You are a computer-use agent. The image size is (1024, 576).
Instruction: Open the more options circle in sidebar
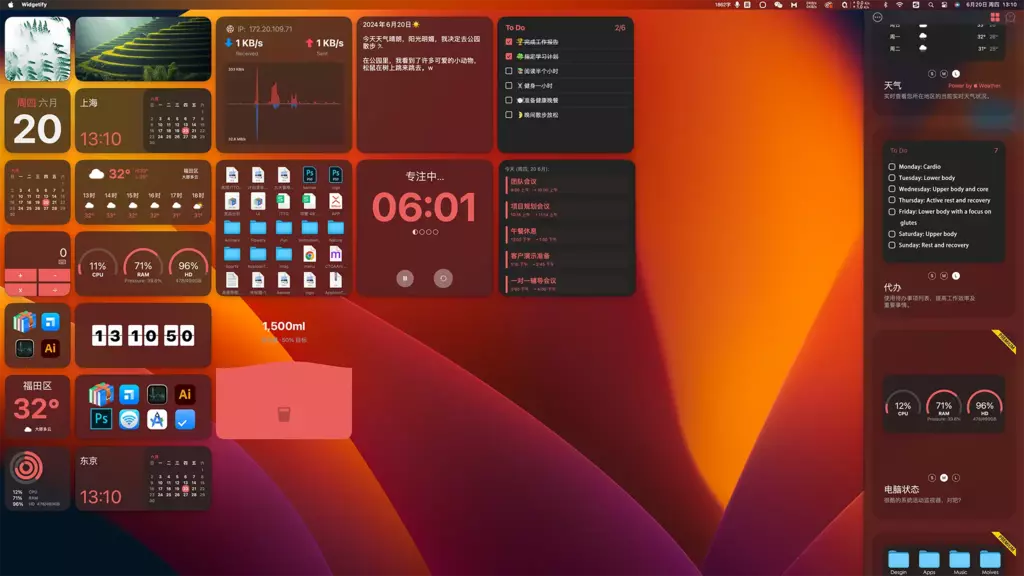877,17
